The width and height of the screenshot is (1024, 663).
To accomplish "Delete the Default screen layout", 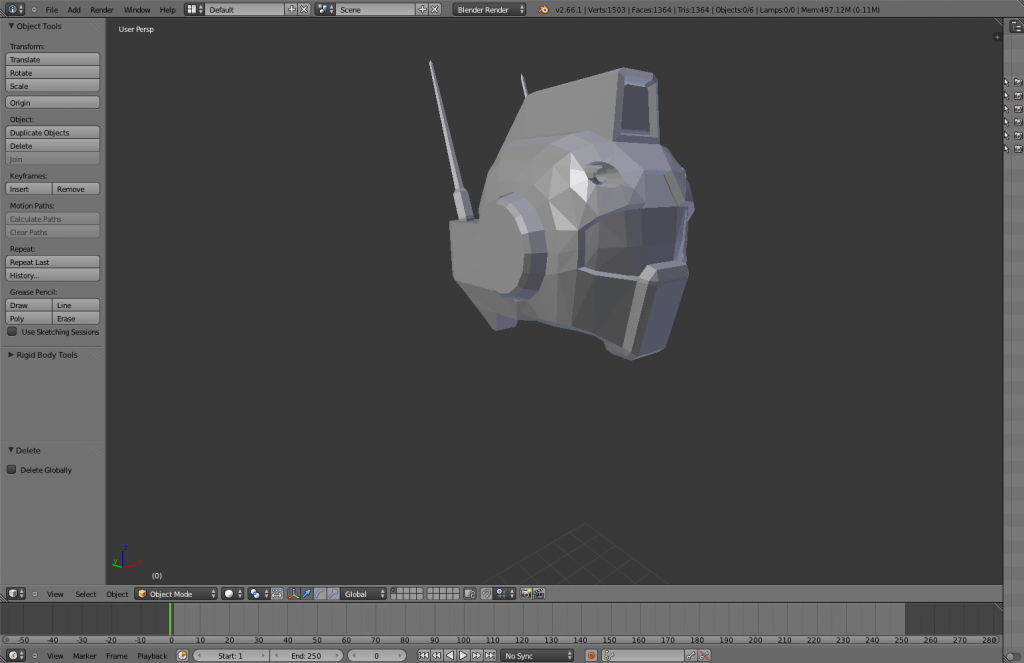I will [x=304, y=9].
